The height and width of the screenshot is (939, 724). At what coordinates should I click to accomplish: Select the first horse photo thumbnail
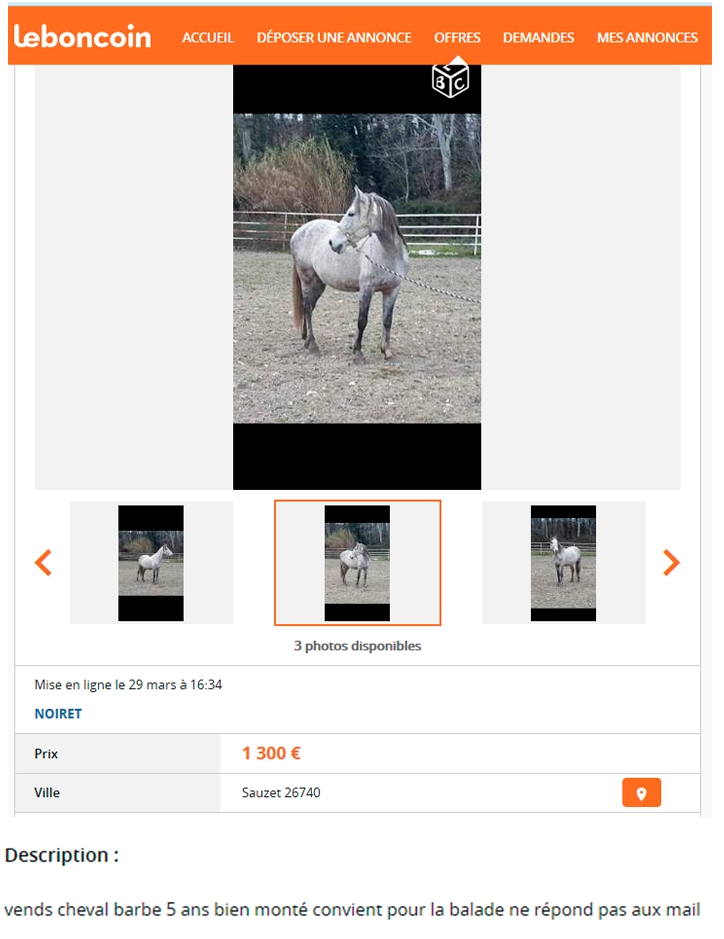(x=151, y=563)
